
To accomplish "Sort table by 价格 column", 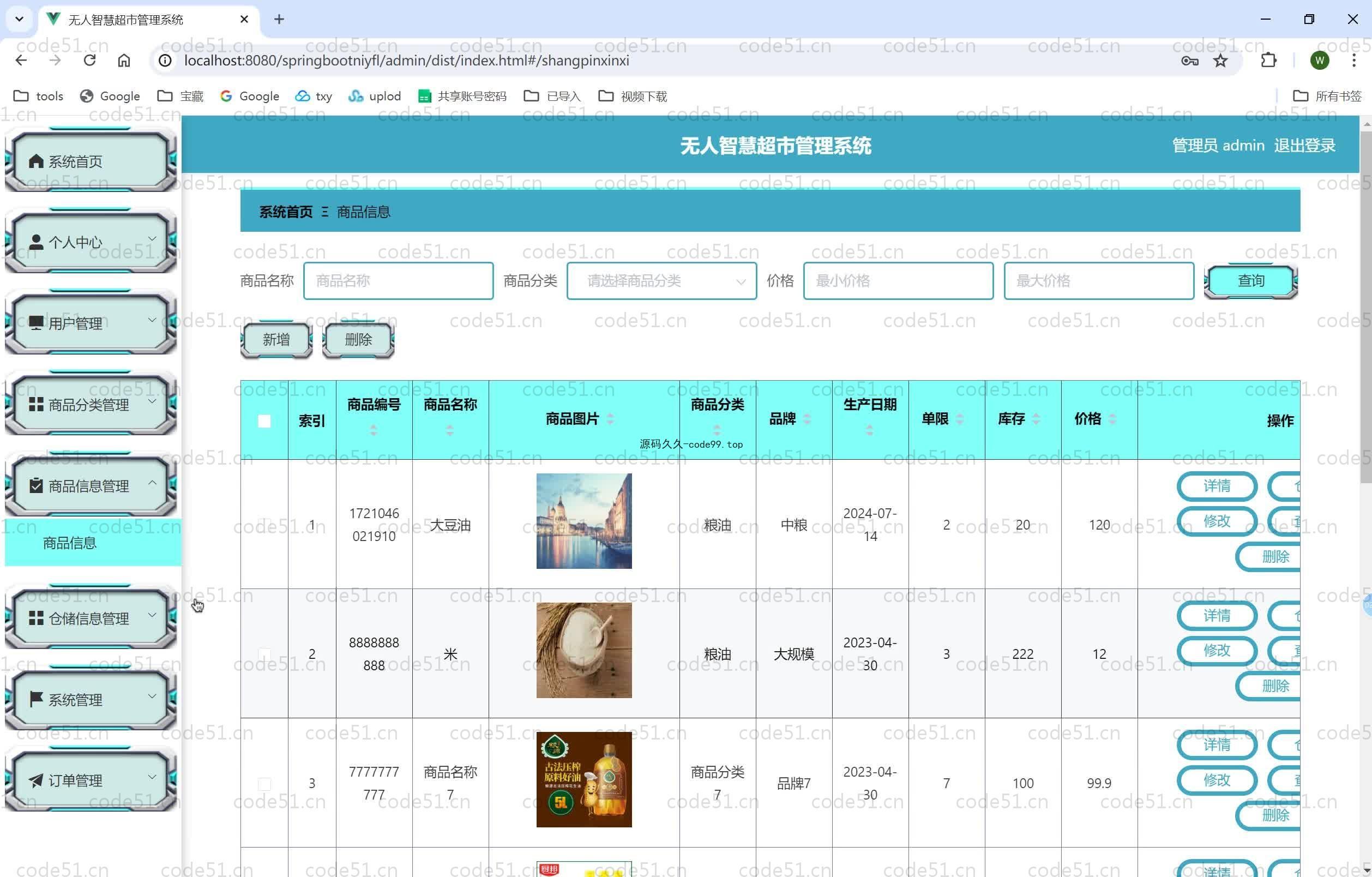I will coord(1112,419).
